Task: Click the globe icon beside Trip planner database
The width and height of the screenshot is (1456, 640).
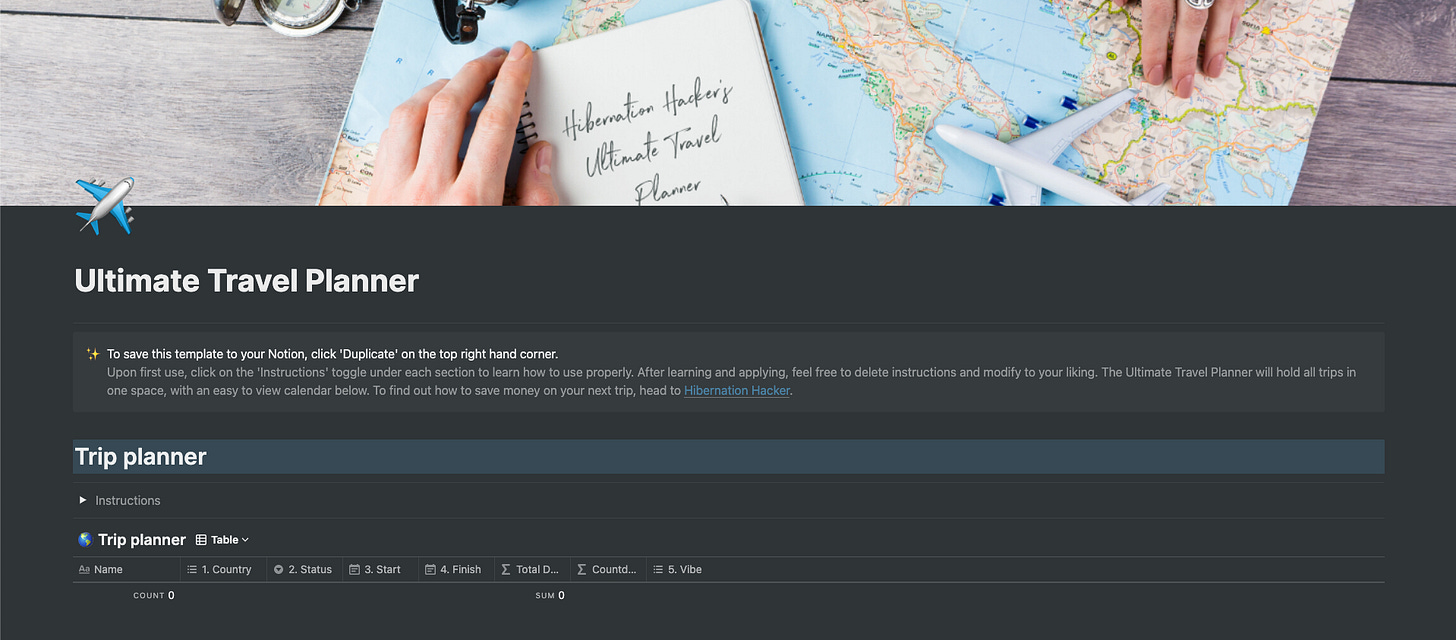Action: point(85,540)
